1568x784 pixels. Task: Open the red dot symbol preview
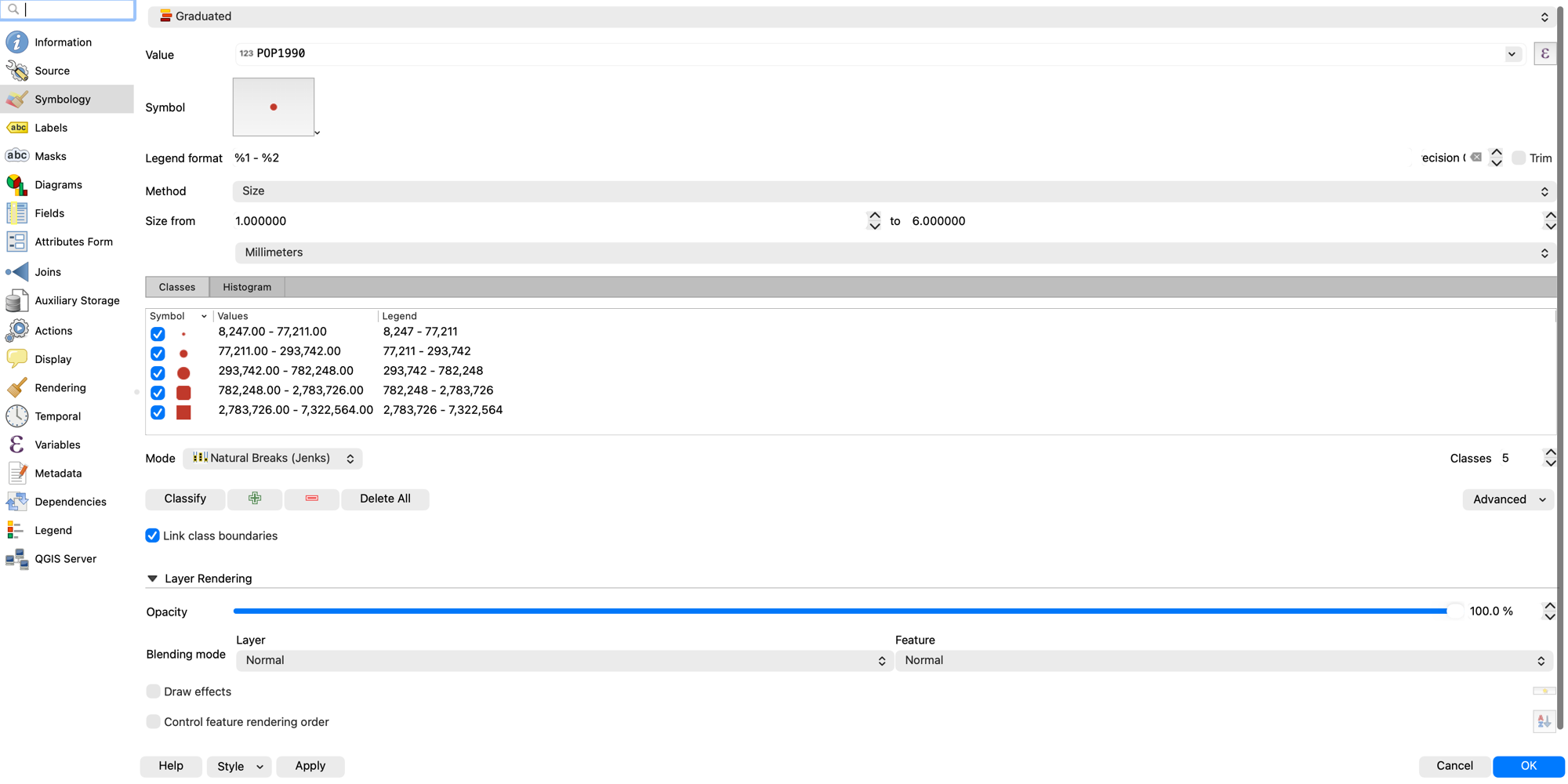[x=274, y=107]
